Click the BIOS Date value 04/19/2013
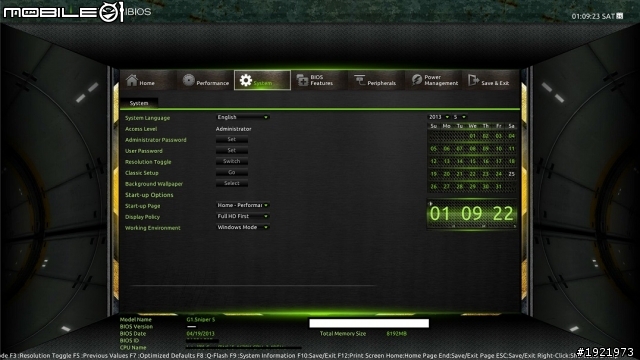 200,333
